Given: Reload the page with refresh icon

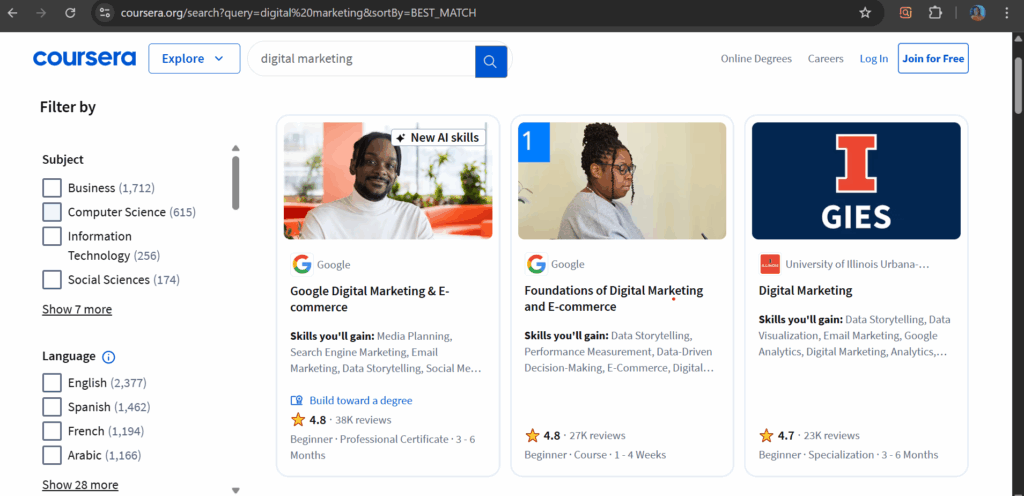Looking at the screenshot, I should point(71,13).
